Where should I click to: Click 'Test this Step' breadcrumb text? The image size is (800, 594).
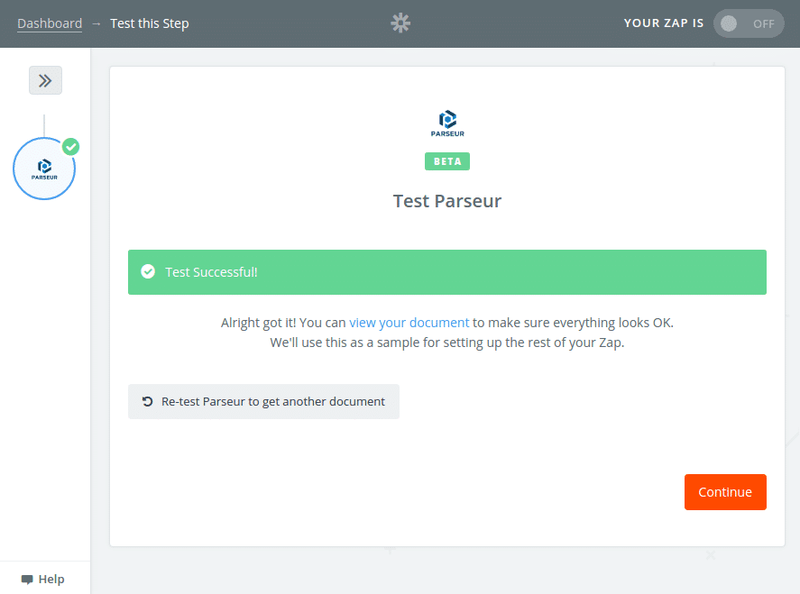149,23
